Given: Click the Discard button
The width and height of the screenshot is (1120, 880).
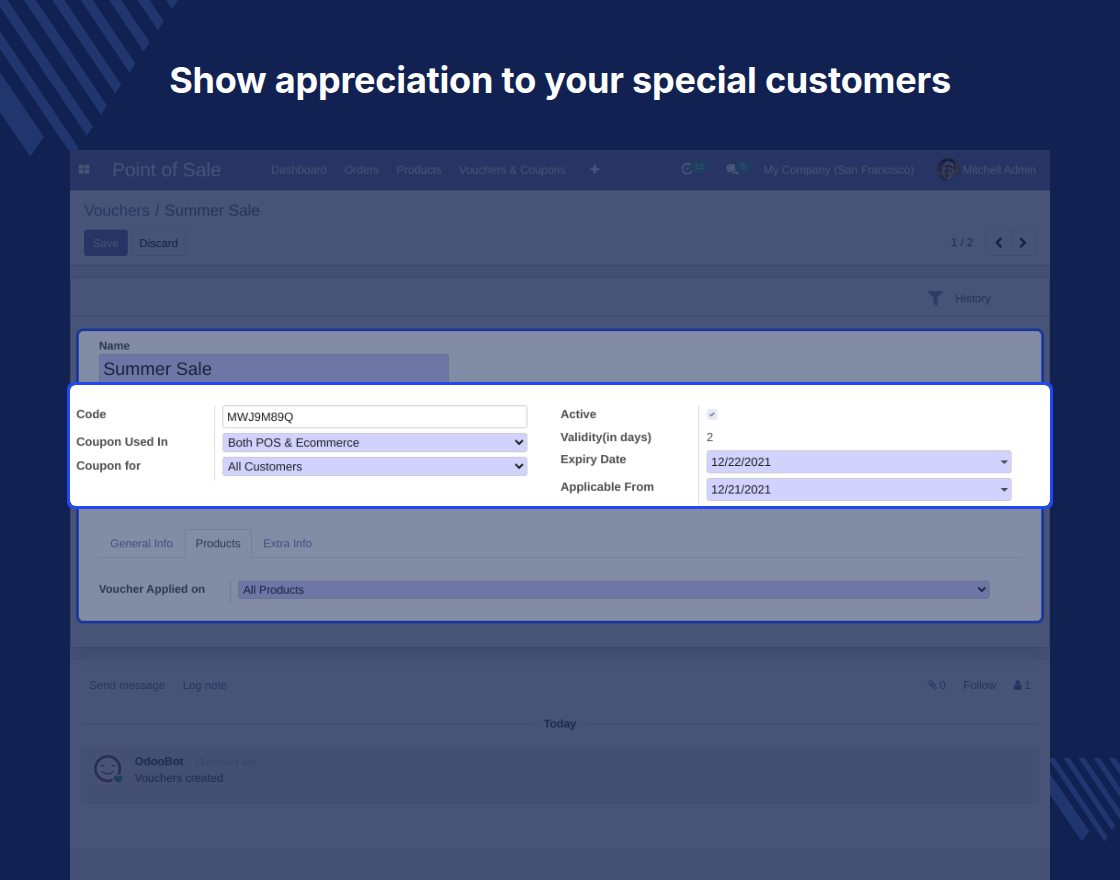Looking at the screenshot, I should click(159, 243).
